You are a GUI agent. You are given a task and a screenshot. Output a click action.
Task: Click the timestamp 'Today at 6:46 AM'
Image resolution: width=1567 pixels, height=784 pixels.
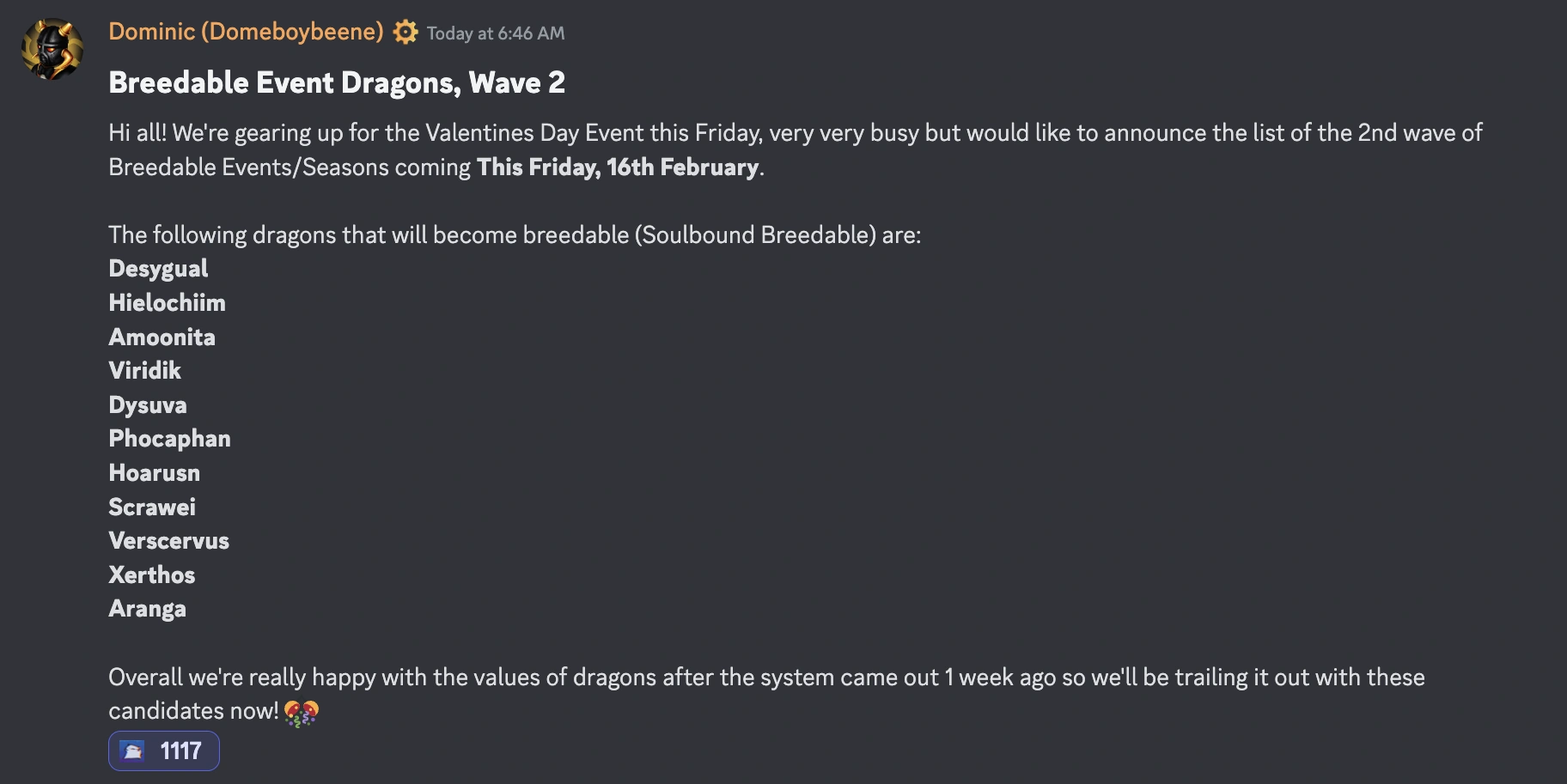click(496, 33)
